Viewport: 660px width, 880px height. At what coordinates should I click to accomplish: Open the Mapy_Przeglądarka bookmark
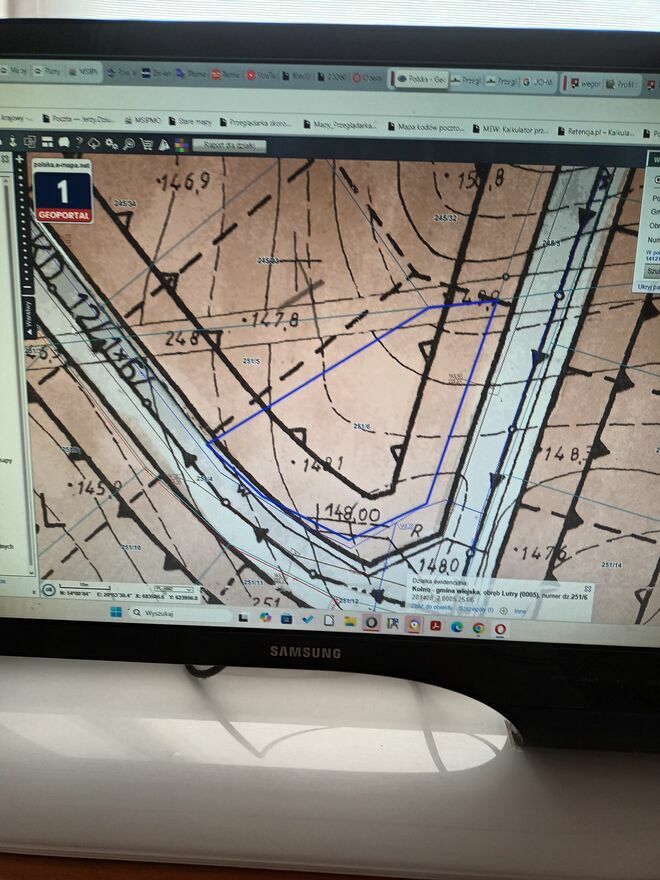click(x=340, y=125)
